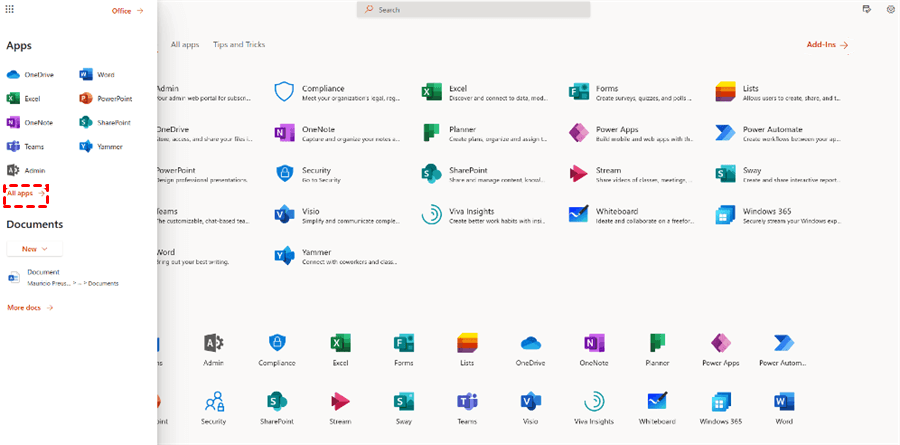
Task: Open Power Apps with 'Build mobile and web apps' description
Action: tap(631, 134)
